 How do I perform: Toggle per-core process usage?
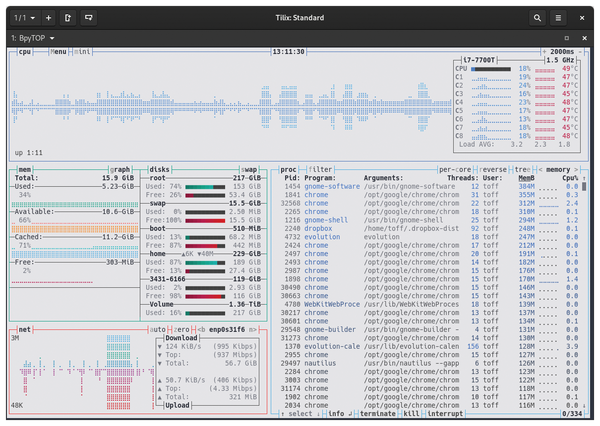tap(455, 170)
